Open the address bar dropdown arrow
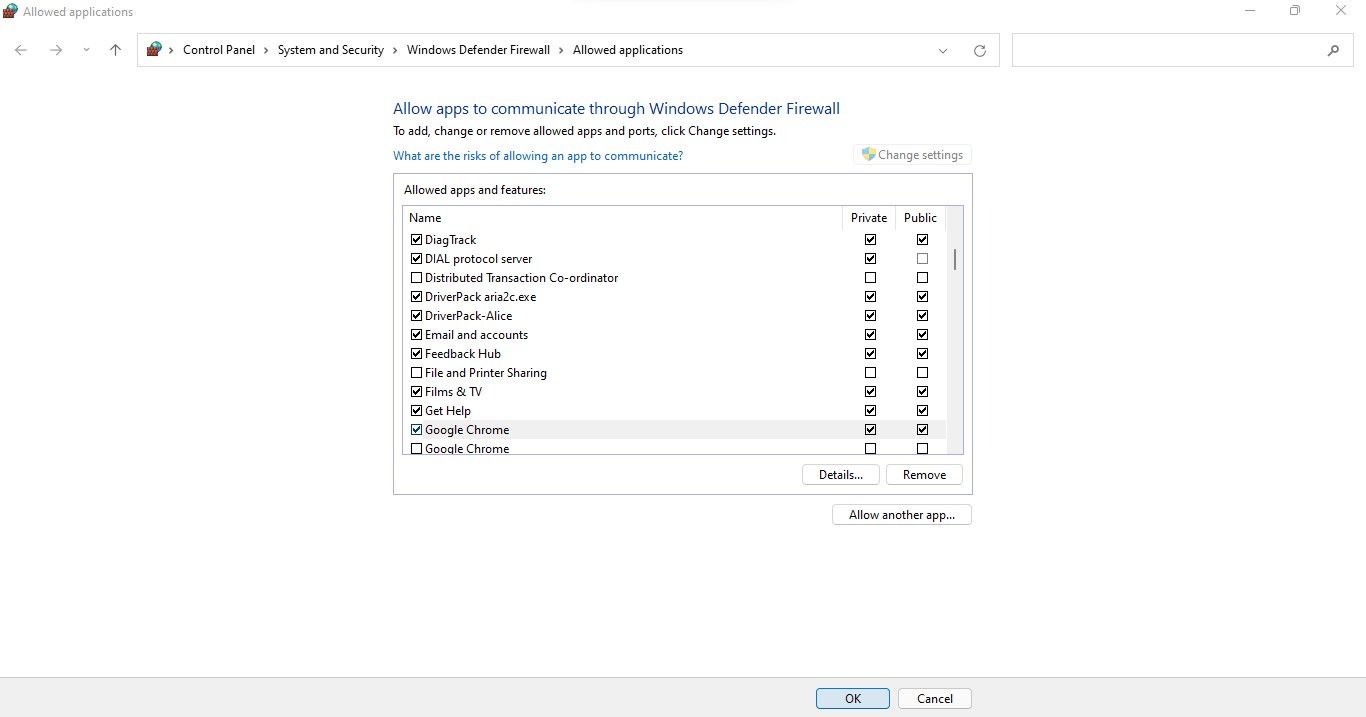Image resolution: width=1366 pixels, height=717 pixels. [942, 50]
